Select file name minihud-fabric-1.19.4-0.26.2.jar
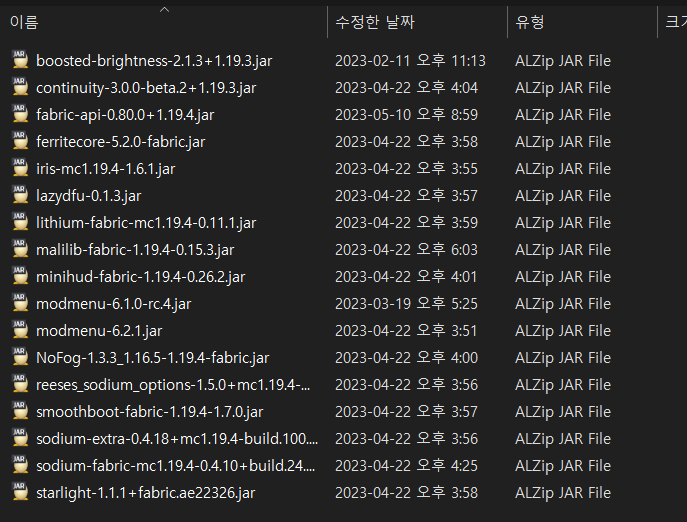The image size is (687, 522). click(x=140, y=277)
